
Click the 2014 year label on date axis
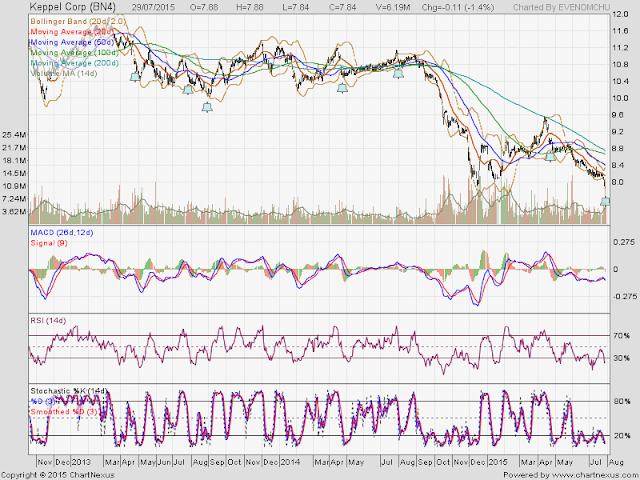pos(290,462)
